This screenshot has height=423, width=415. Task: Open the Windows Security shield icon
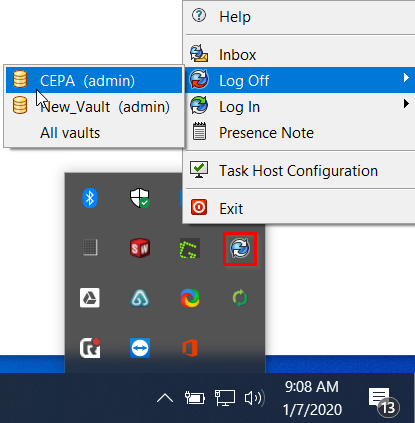tap(140, 198)
